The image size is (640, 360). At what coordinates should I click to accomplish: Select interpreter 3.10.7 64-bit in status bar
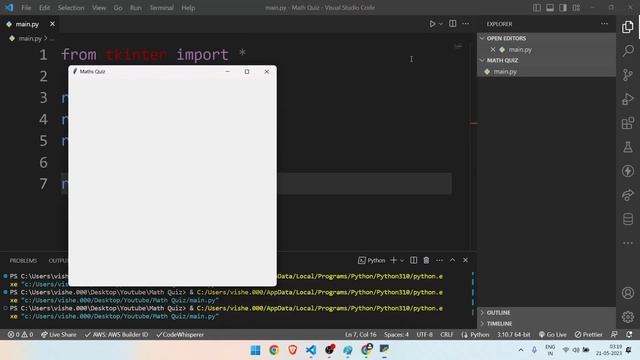tap(513, 335)
